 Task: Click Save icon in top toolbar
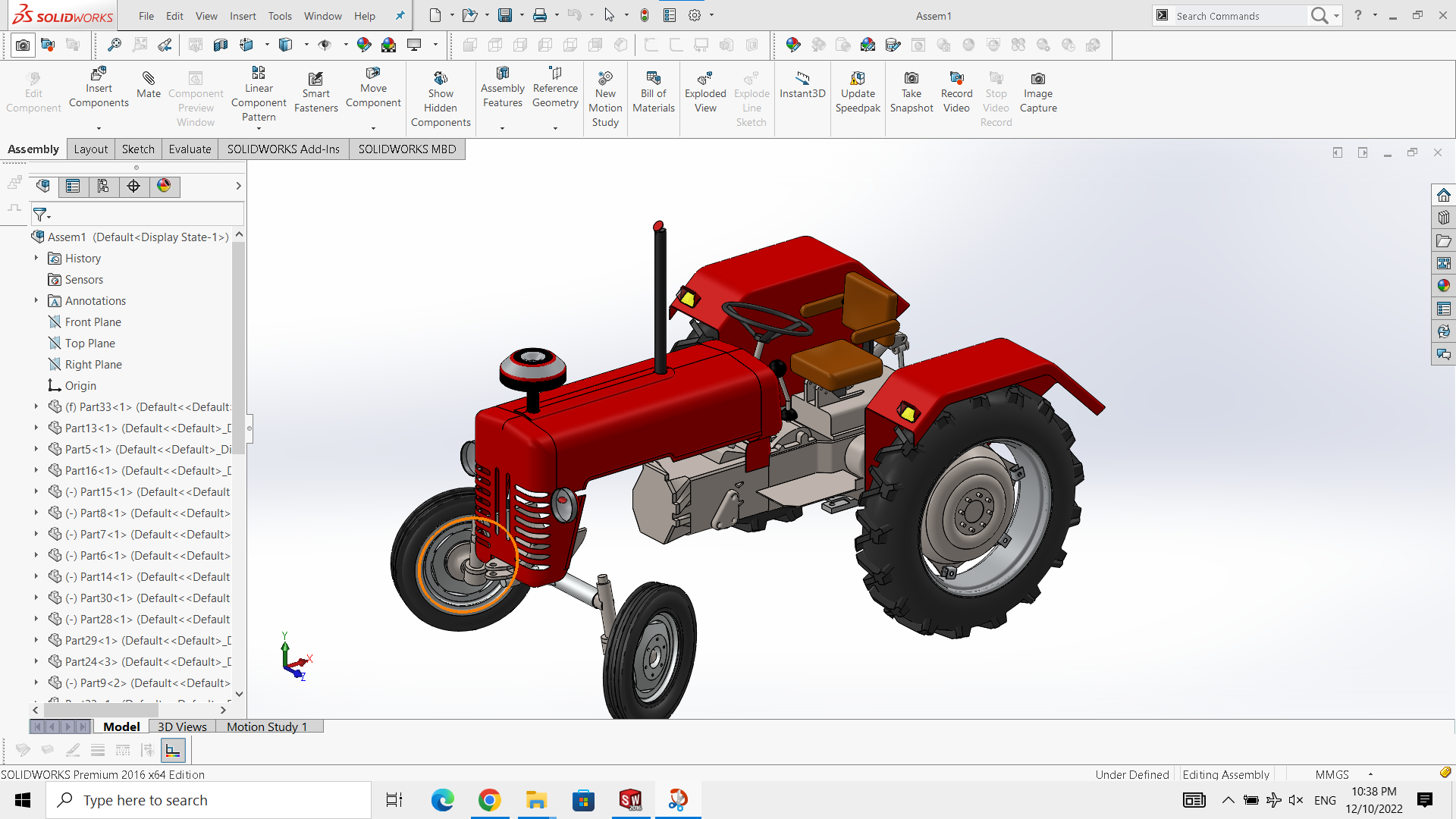pos(505,15)
